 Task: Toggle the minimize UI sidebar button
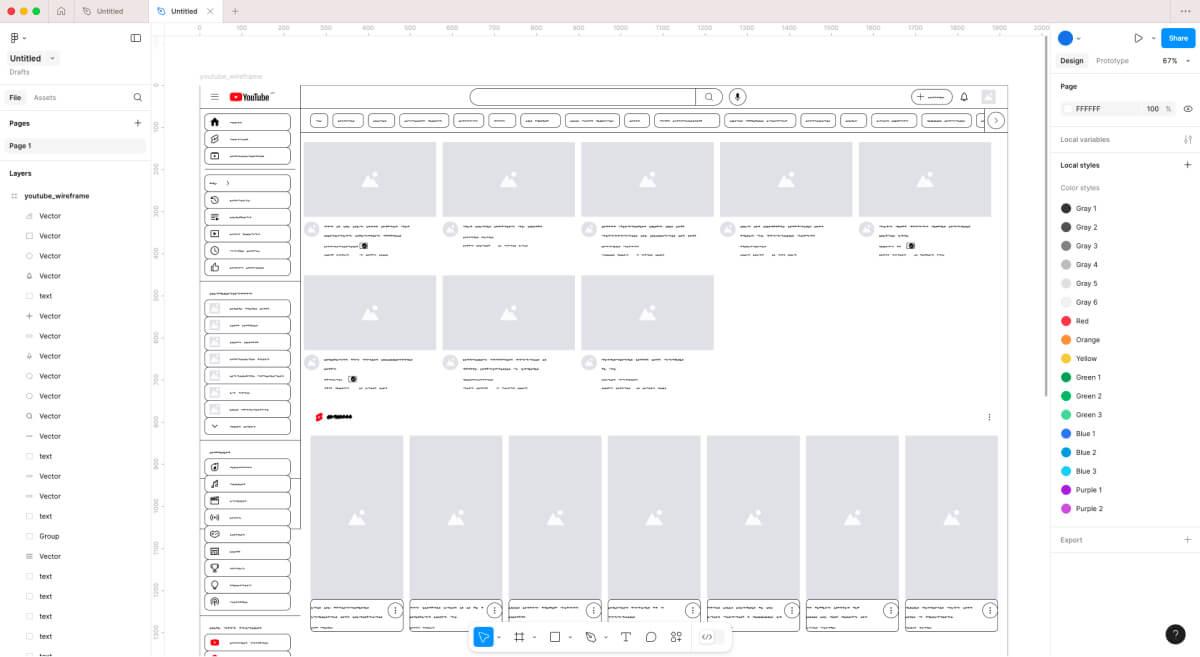tap(136, 38)
